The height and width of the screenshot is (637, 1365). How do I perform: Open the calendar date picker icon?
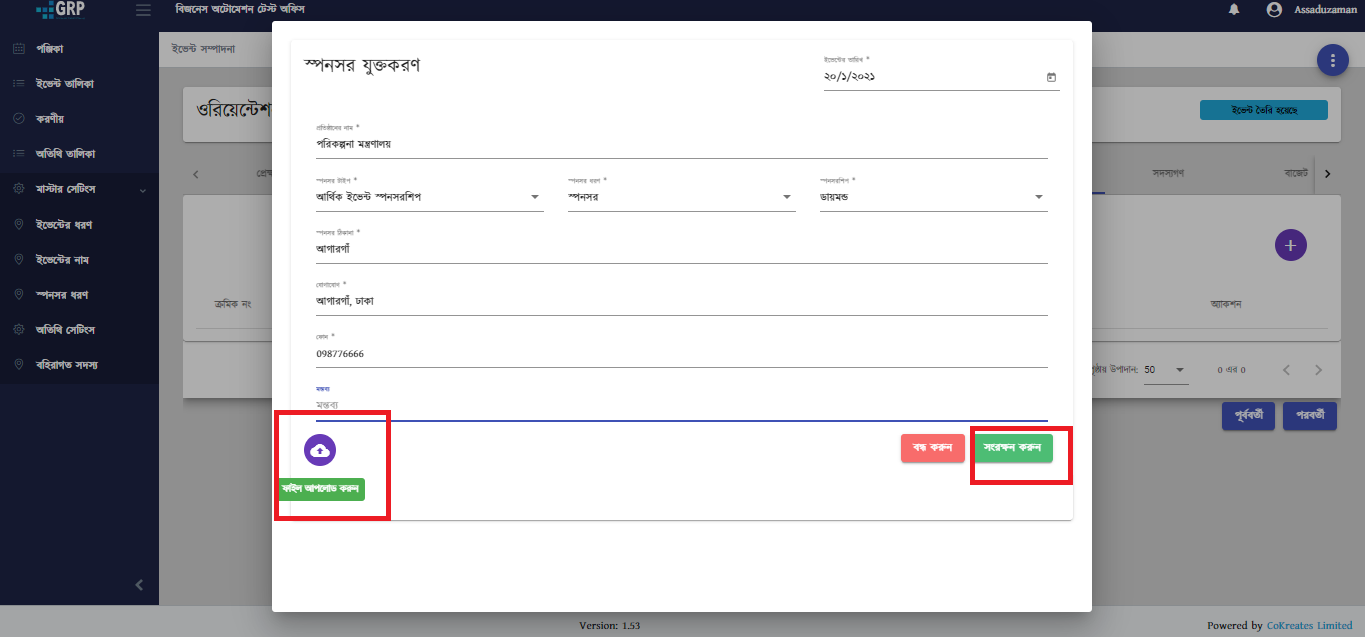point(1051,77)
